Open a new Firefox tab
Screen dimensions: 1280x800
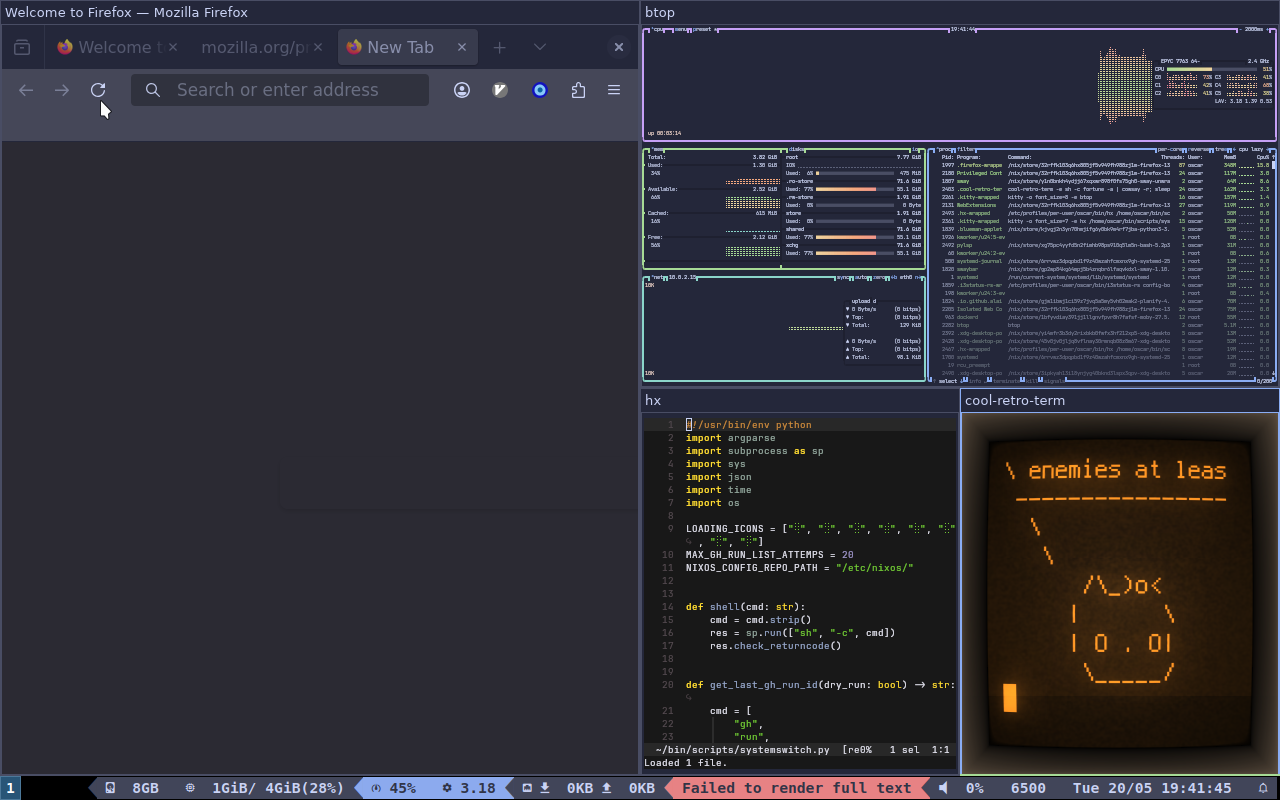click(x=500, y=47)
